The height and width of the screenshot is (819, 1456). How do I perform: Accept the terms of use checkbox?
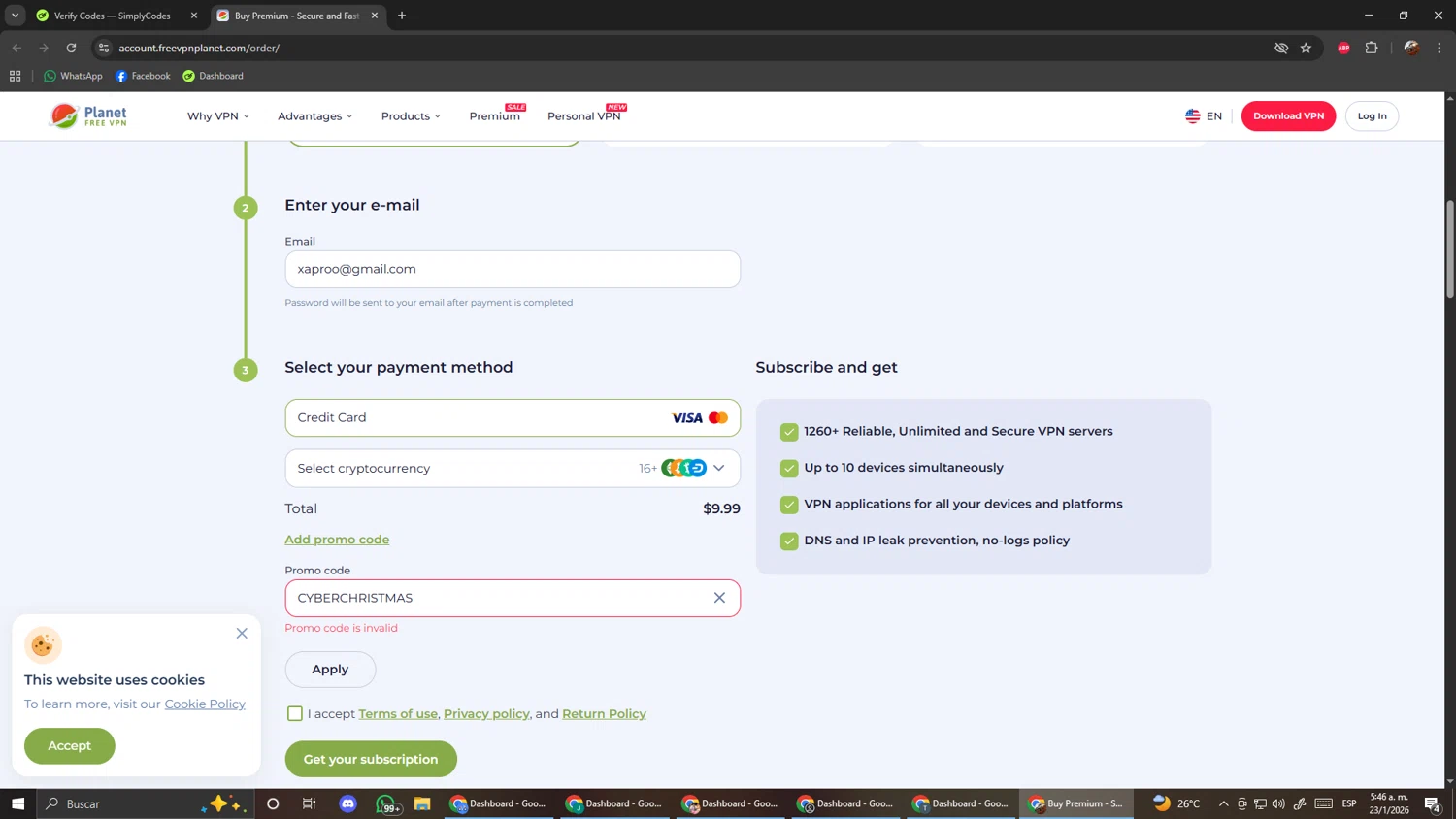295,714
